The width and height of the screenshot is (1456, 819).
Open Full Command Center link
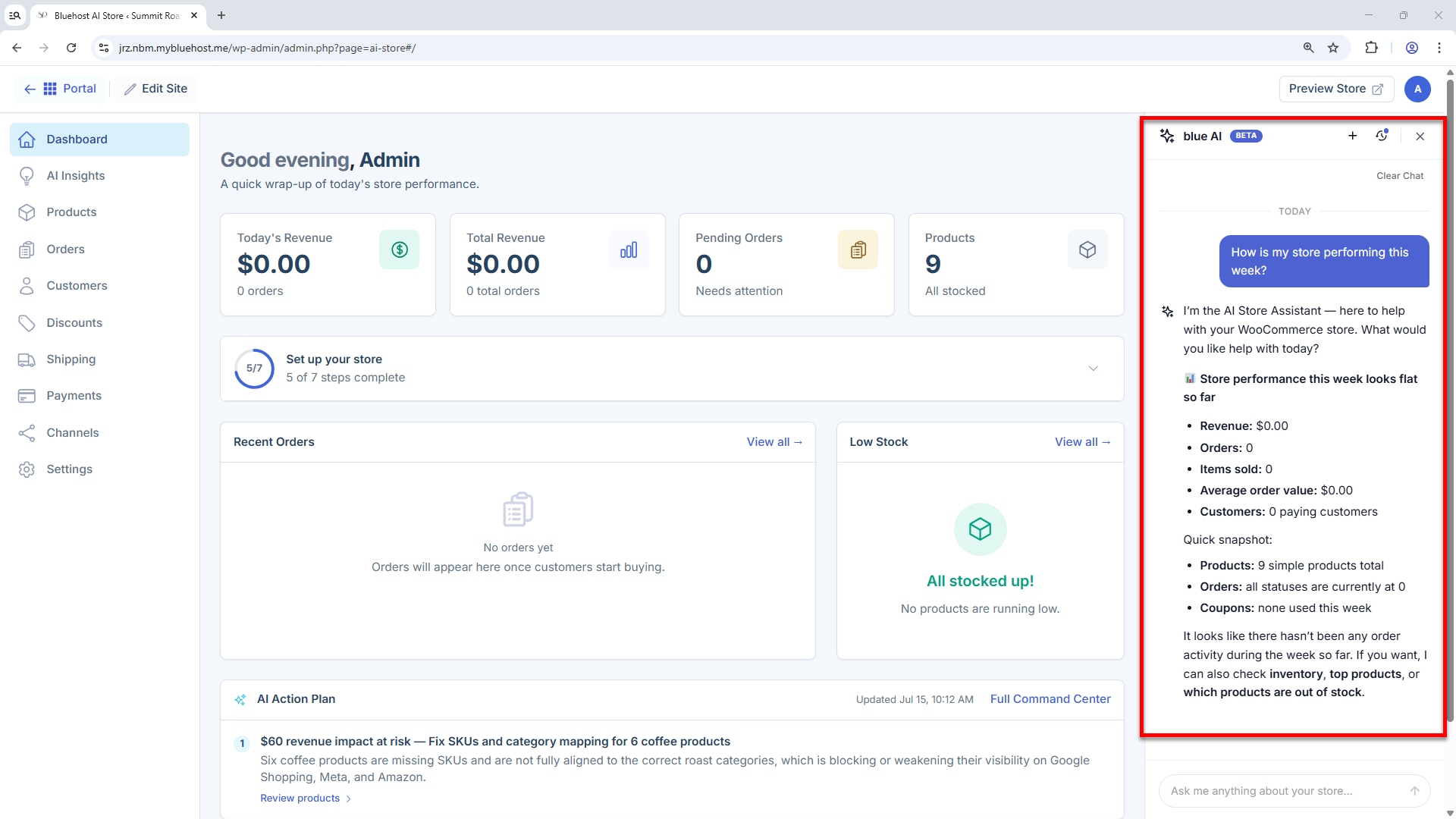[1050, 699]
